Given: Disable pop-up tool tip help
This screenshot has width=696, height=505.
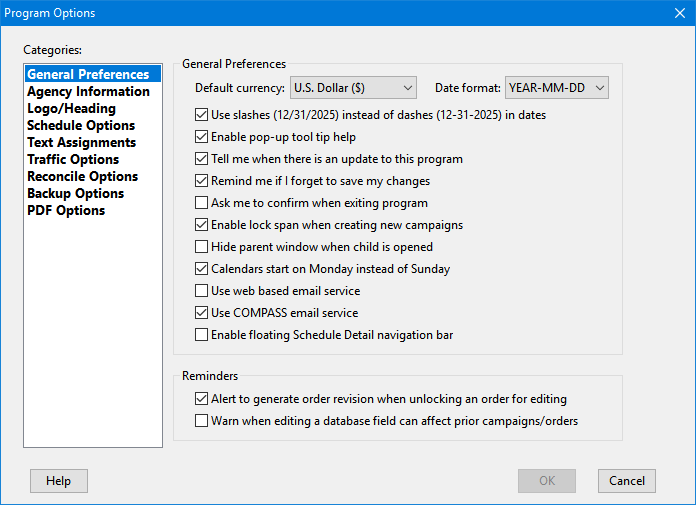Looking at the screenshot, I should tap(202, 137).
